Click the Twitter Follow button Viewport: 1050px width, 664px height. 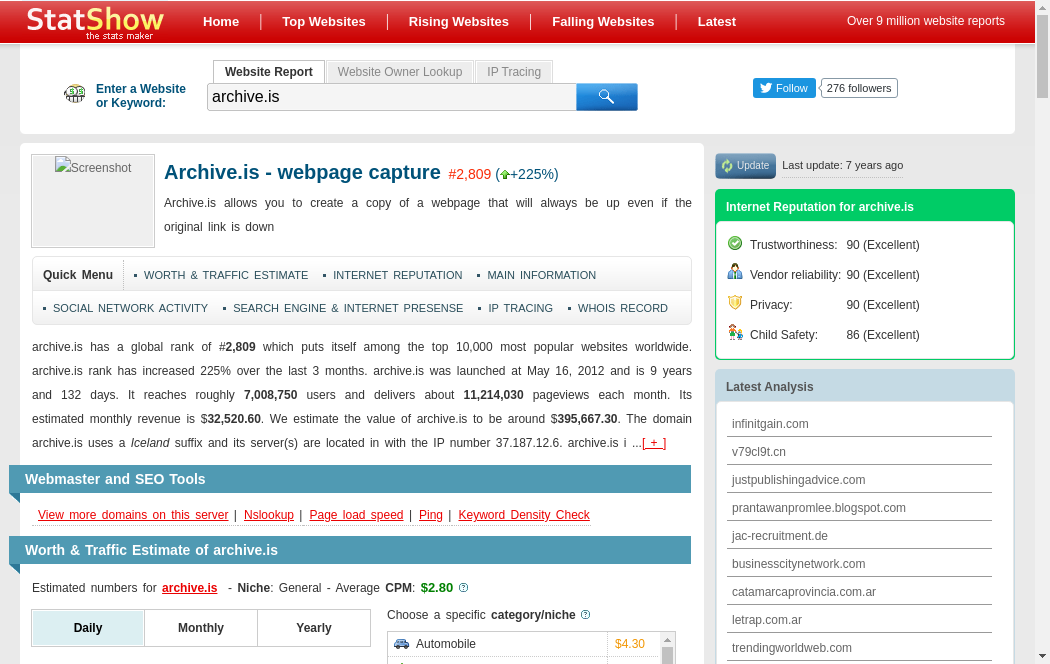click(784, 88)
